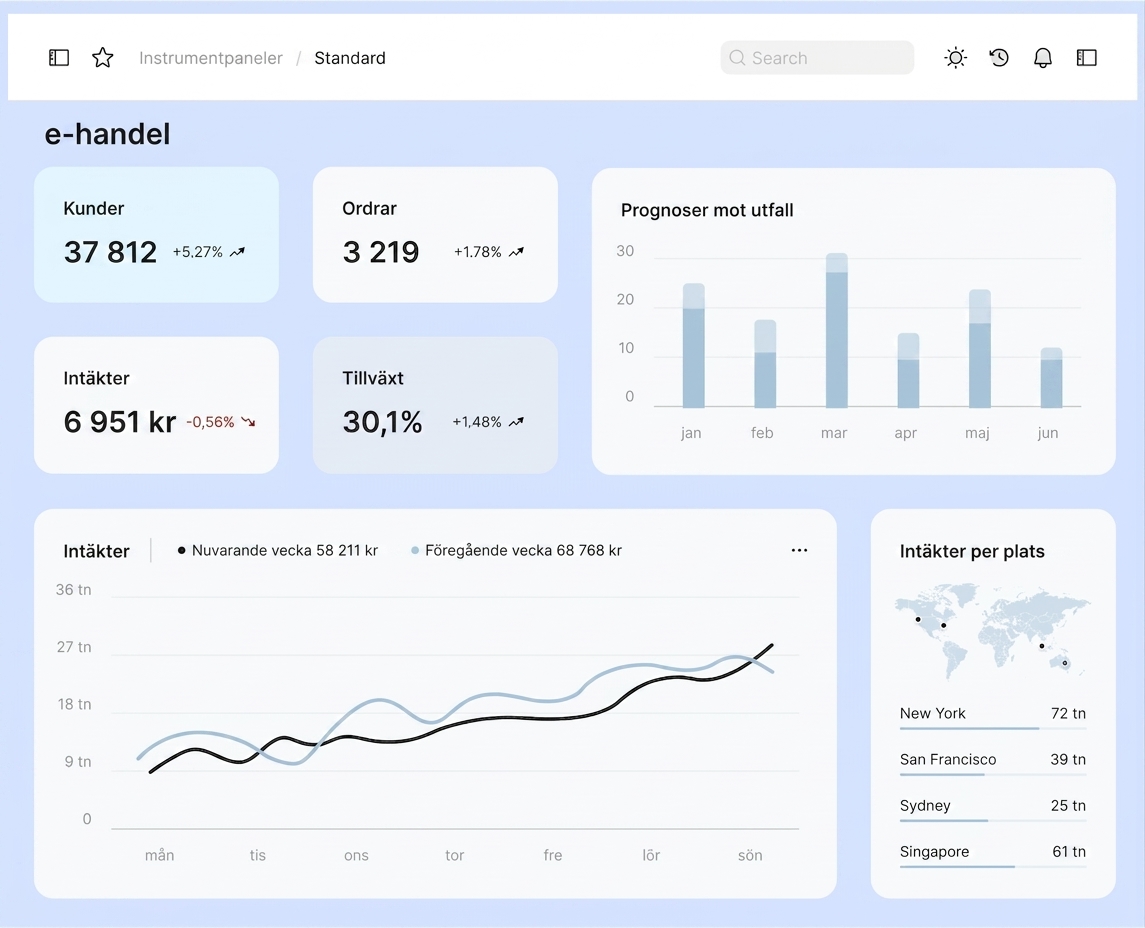
Task: Click the jun bar in forecast chart
Action: point(1051,377)
